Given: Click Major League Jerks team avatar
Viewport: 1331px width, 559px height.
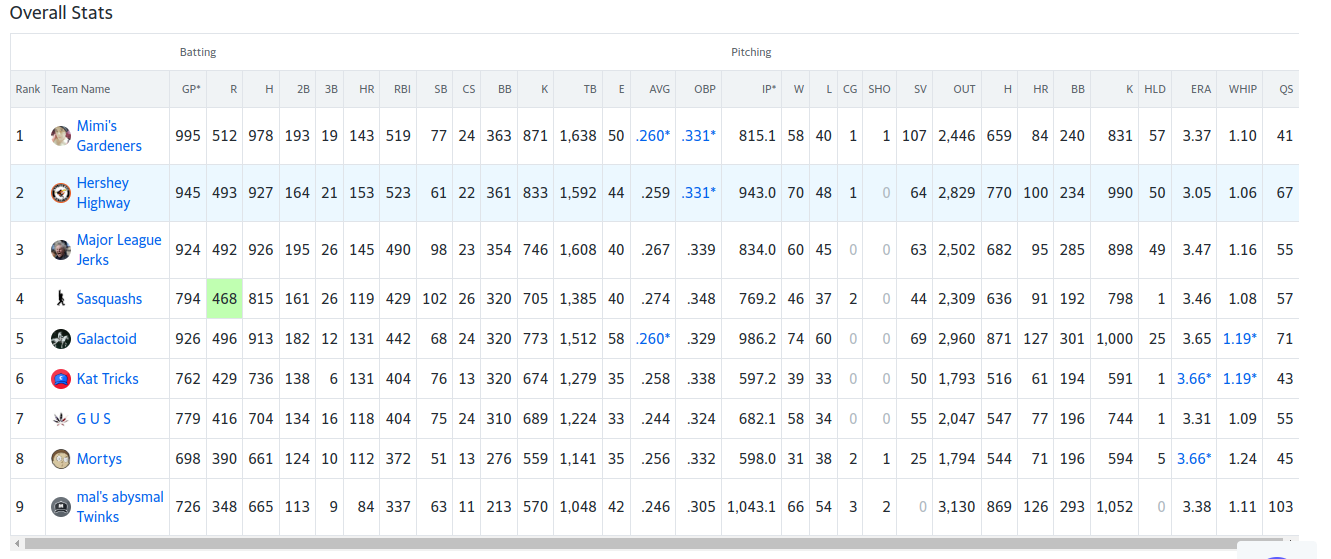Looking at the screenshot, I should click(x=61, y=250).
